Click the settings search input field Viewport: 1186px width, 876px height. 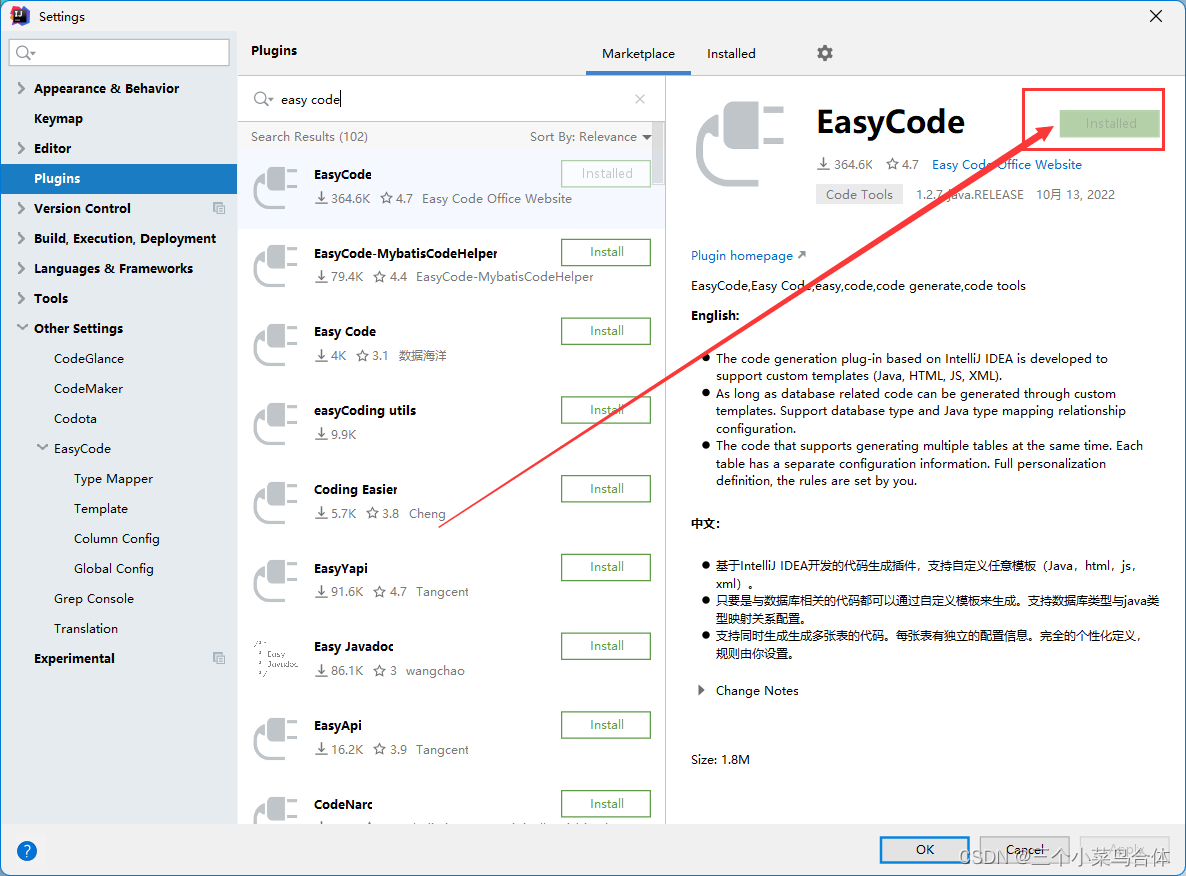point(119,52)
